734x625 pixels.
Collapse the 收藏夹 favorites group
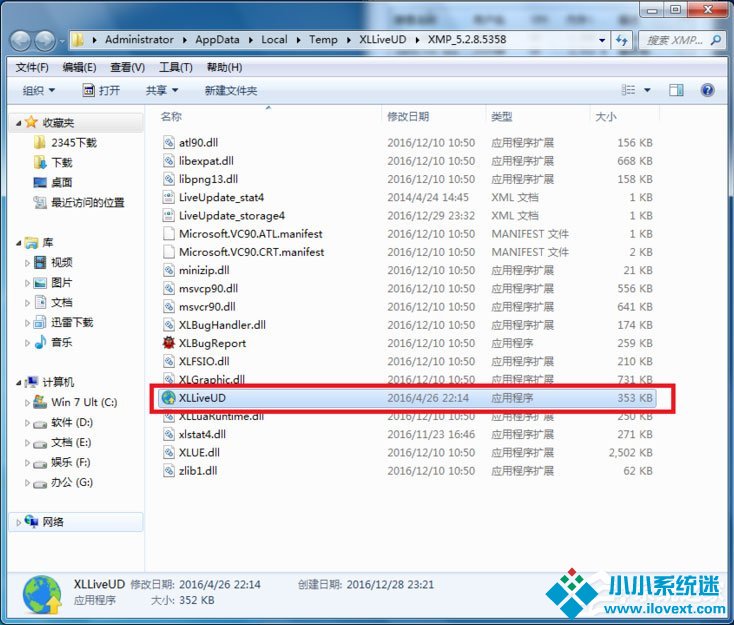pos(18,123)
